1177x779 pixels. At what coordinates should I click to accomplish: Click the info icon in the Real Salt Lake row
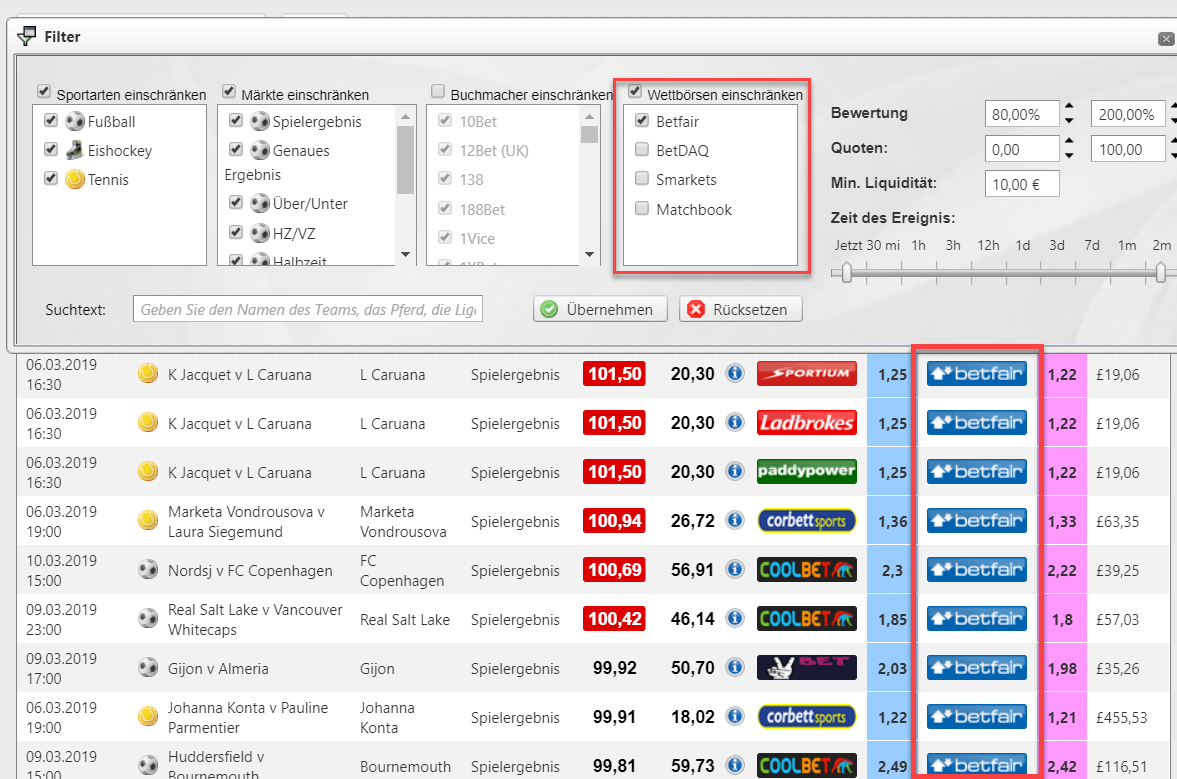point(735,618)
